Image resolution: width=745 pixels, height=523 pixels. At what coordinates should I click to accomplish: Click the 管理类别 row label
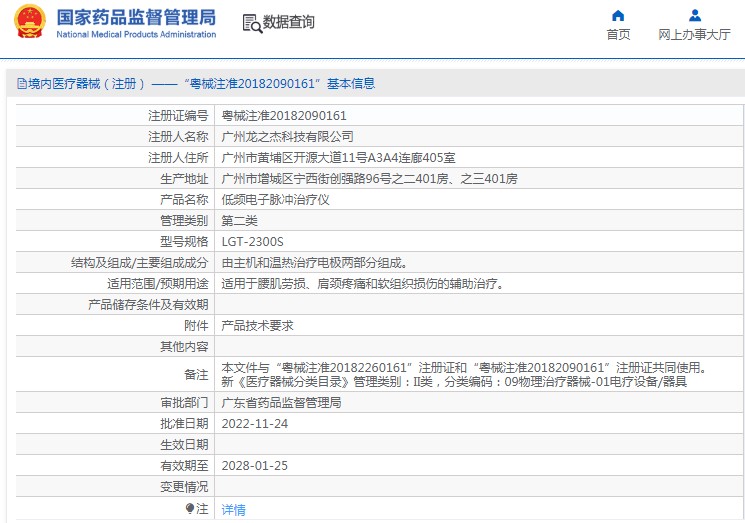click(184, 220)
